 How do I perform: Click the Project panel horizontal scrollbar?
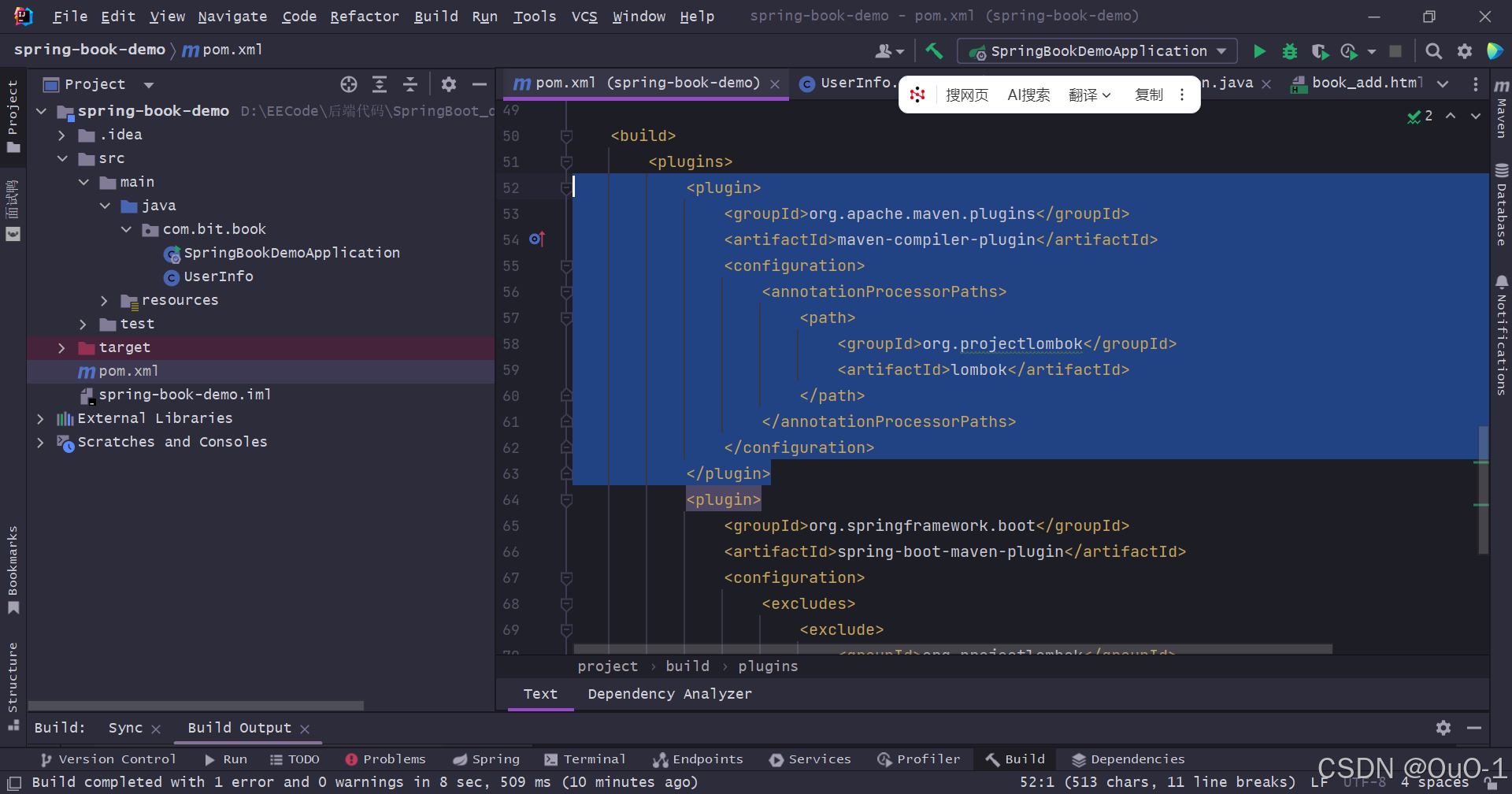(x=196, y=706)
